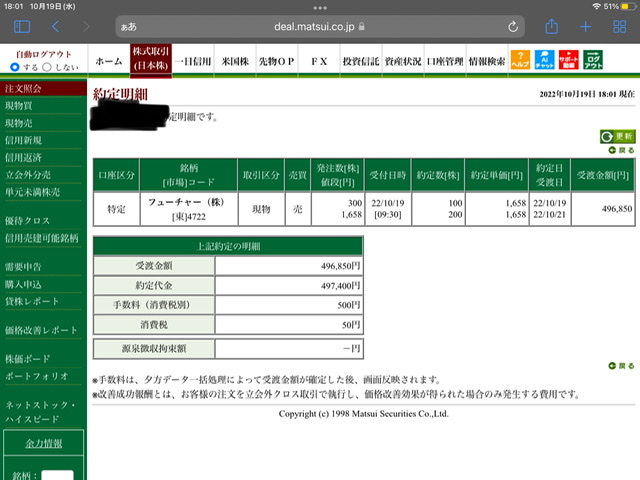Open the FX tab
Viewport: 640px width, 480px height.
point(319,61)
